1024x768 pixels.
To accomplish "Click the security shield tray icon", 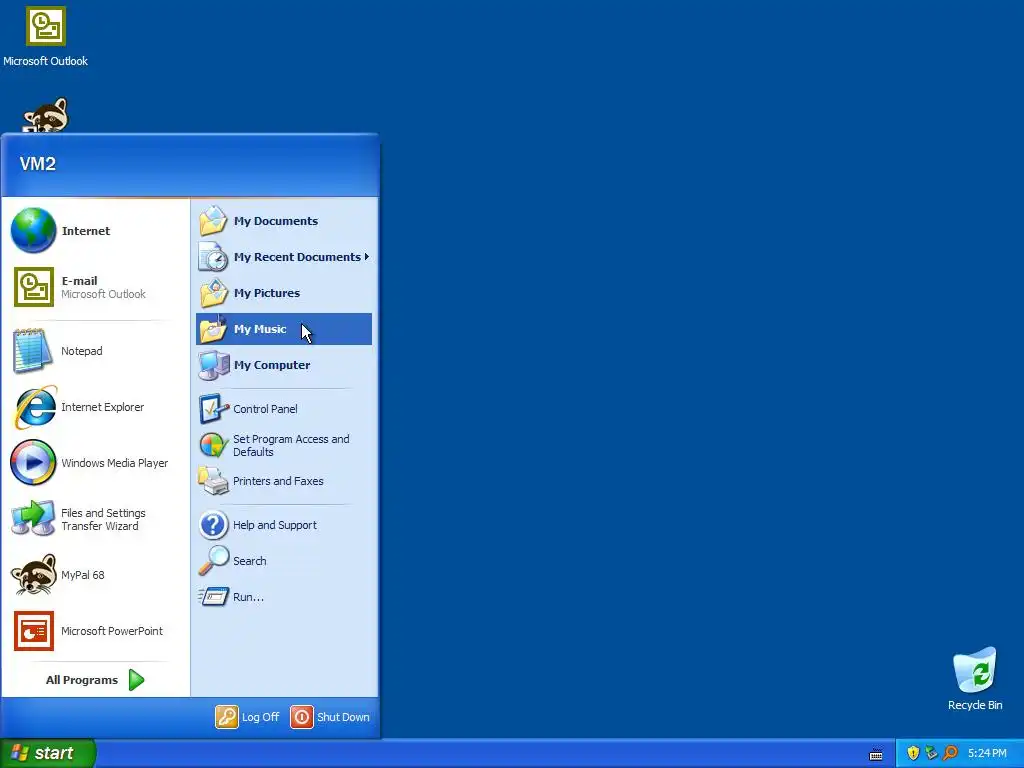I will pos(913,753).
